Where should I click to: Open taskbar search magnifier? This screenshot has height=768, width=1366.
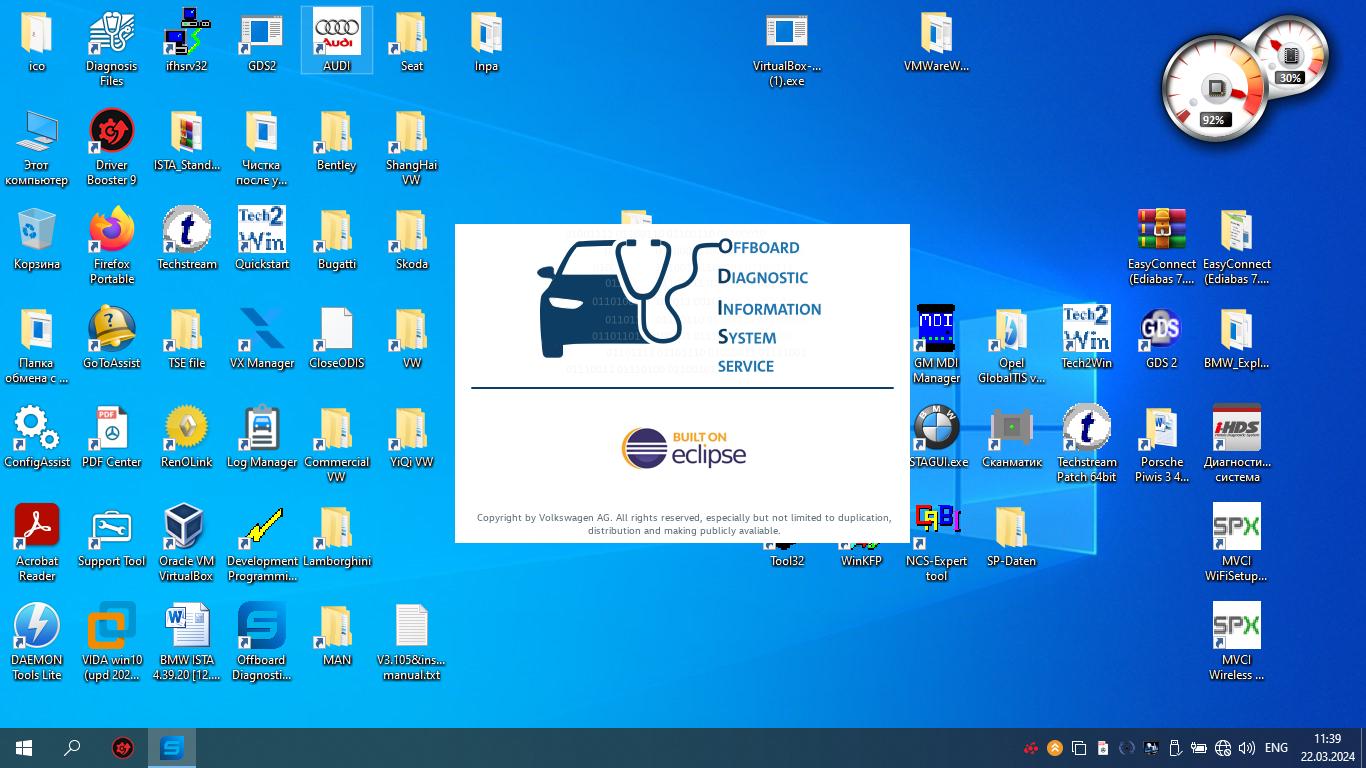(x=72, y=748)
